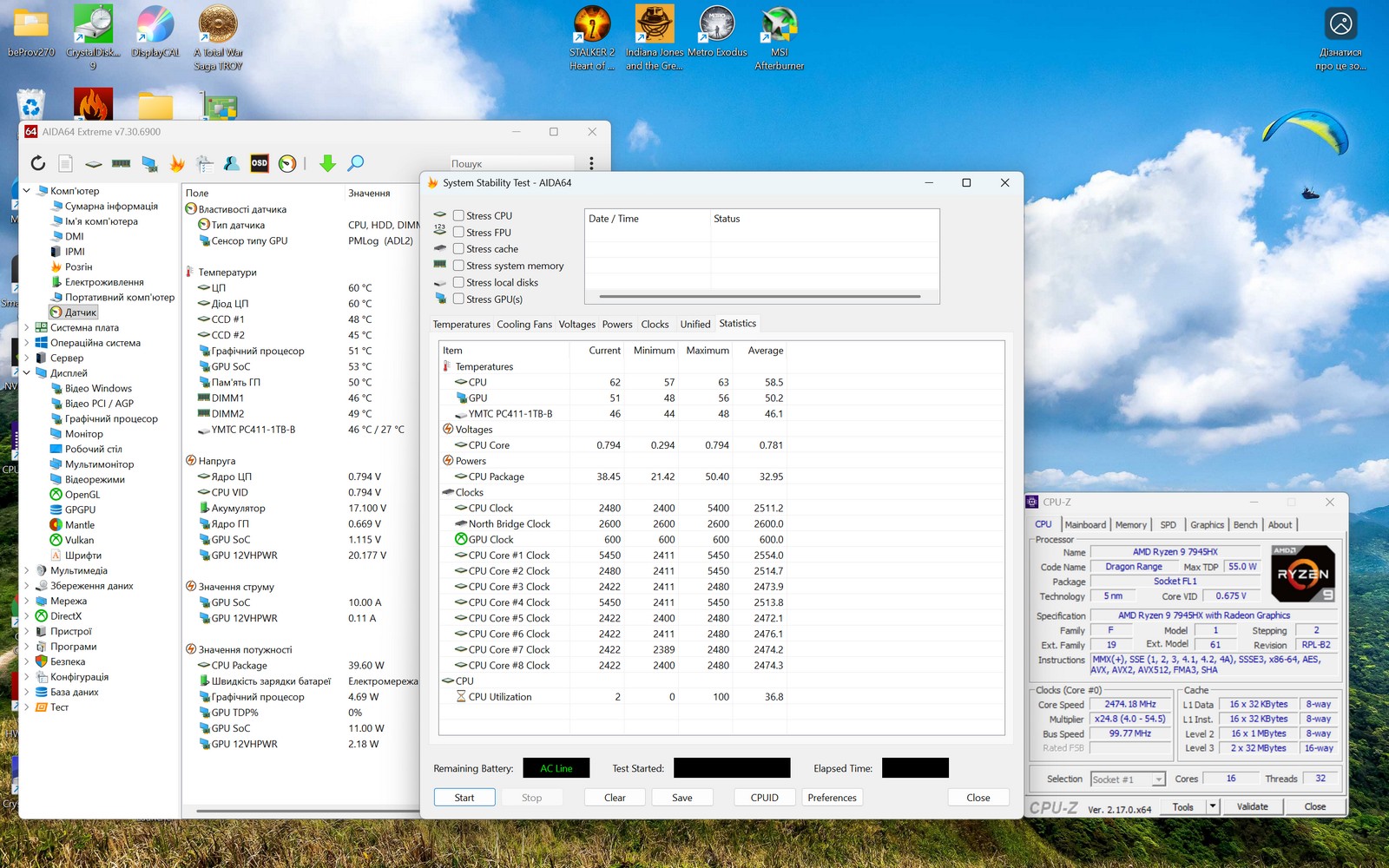
Task: Click the refresh icon in AIDA64 toolbar
Action: pyautogui.click(x=38, y=163)
